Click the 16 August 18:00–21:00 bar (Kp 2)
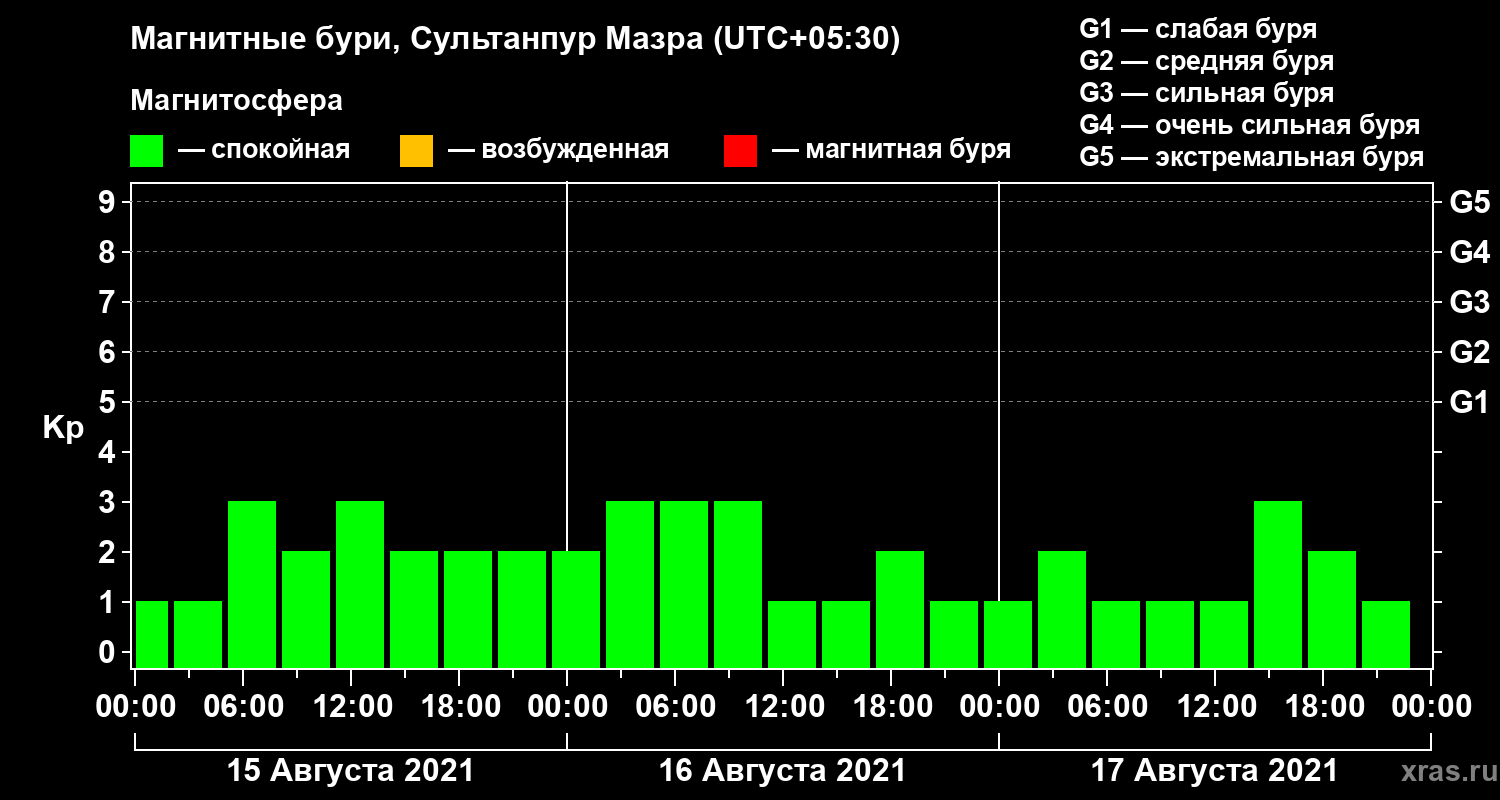Viewport: 1500px width, 800px height. coord(900,609)
